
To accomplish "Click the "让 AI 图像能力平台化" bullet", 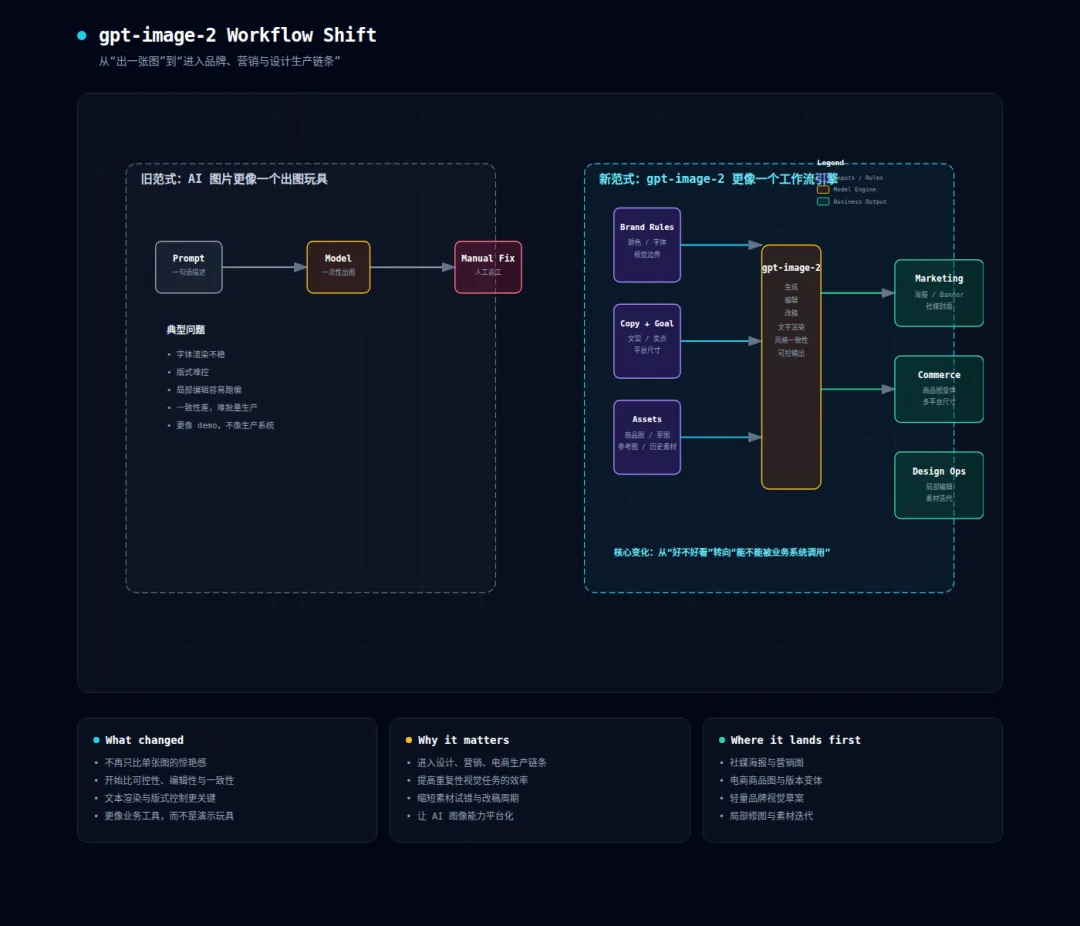I will [465, 816].
